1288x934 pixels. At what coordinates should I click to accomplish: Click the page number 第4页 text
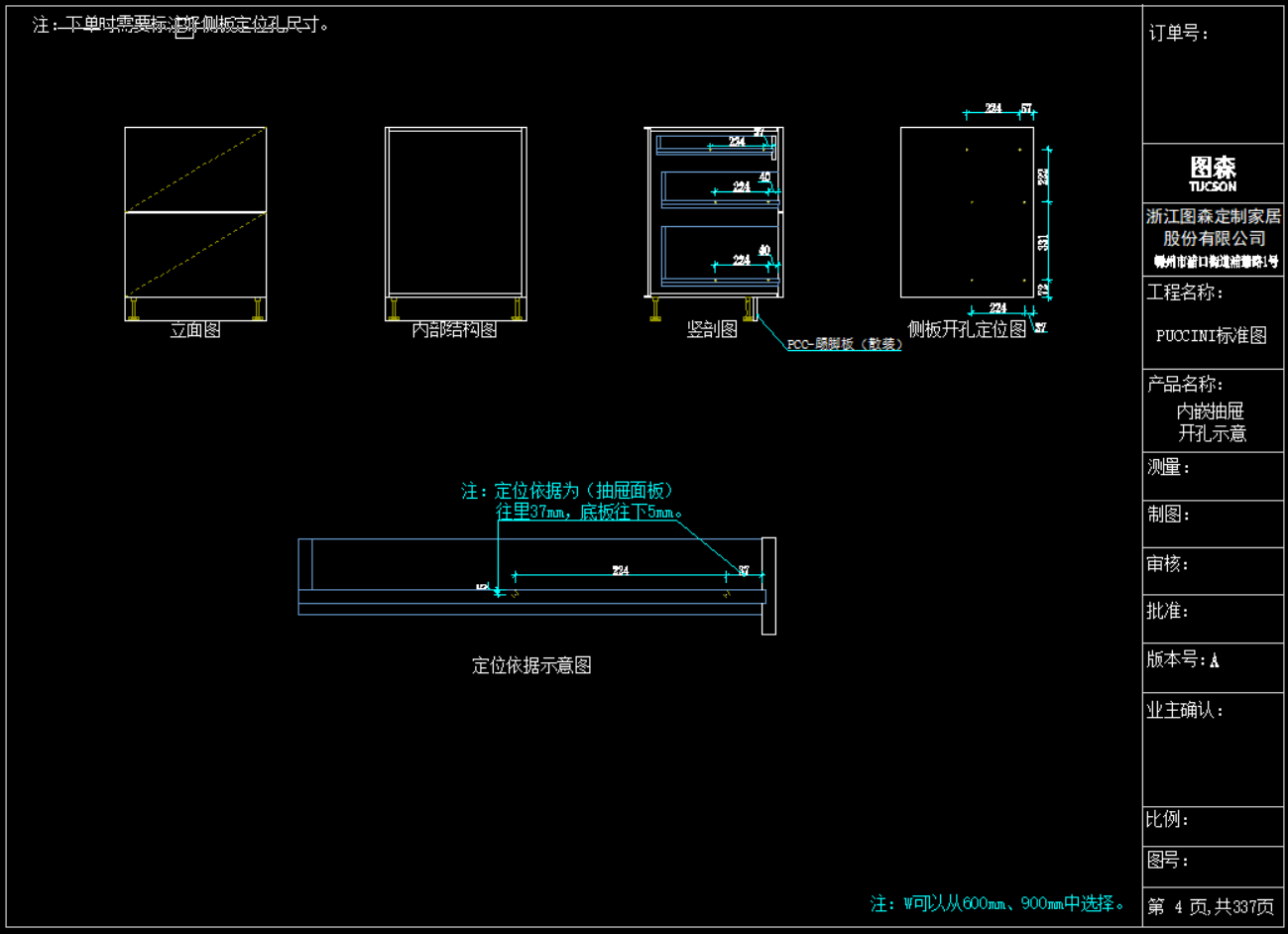pyautogui.click(x=1211, y=906)
